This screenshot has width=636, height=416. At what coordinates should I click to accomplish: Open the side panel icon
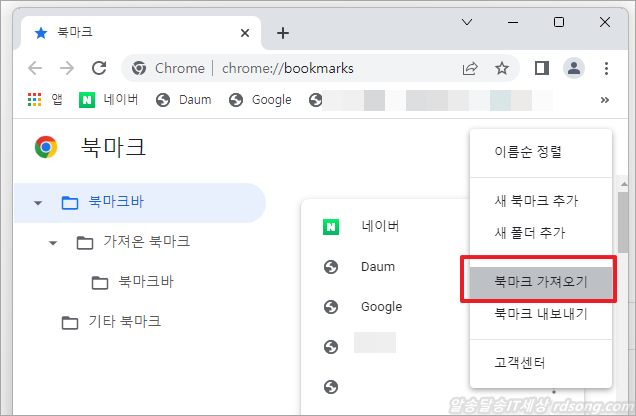pyautogui.click(x=542, y=69)
